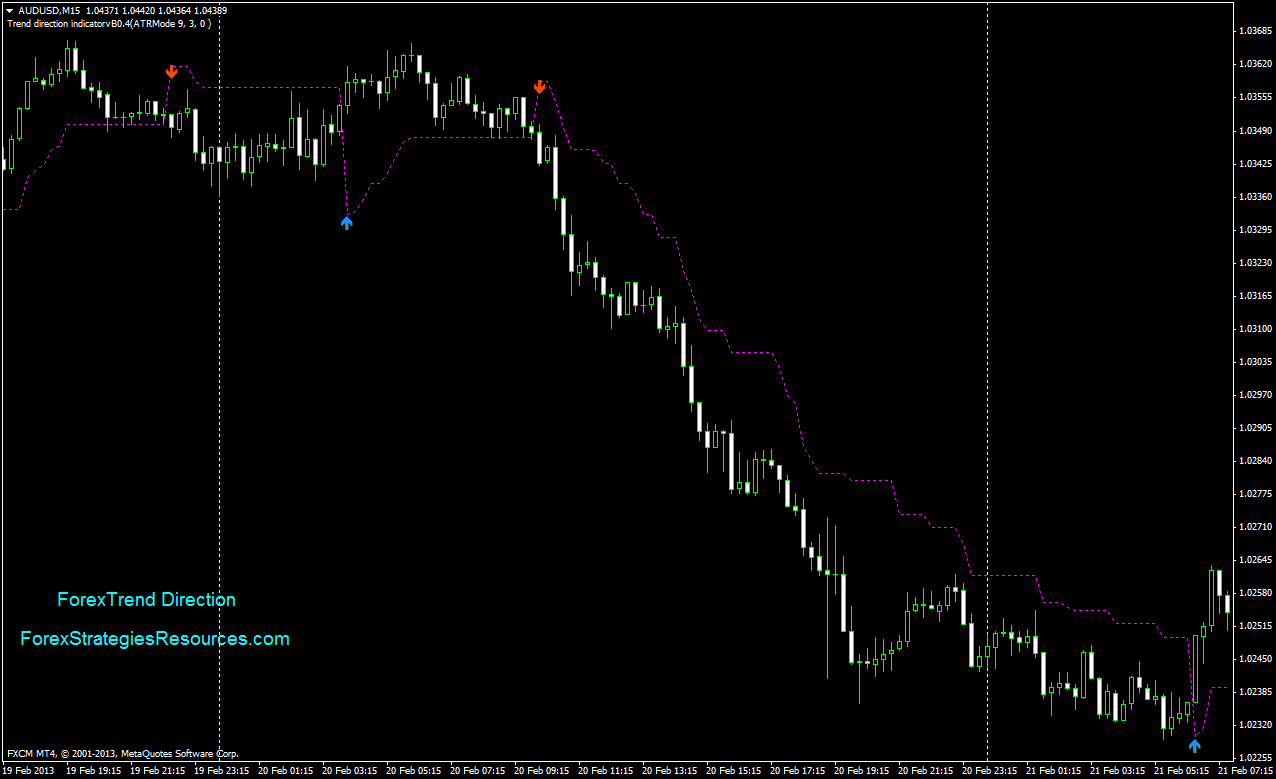
Task: Select the red down arrow near 20 Feb 09:15
Action: click(x=539, y=87)
